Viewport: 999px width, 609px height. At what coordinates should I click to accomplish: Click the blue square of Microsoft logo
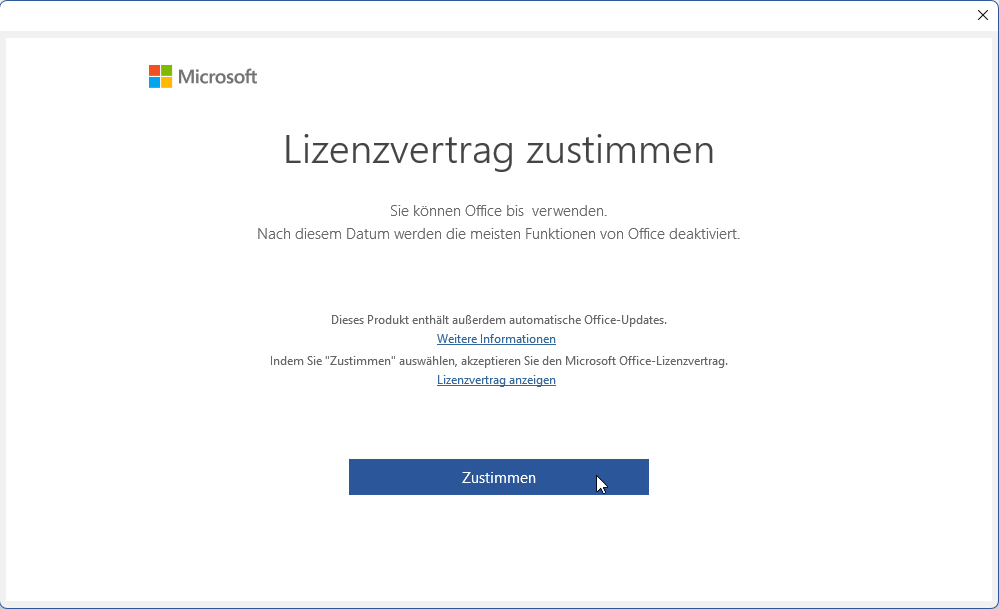coord(154,82)
